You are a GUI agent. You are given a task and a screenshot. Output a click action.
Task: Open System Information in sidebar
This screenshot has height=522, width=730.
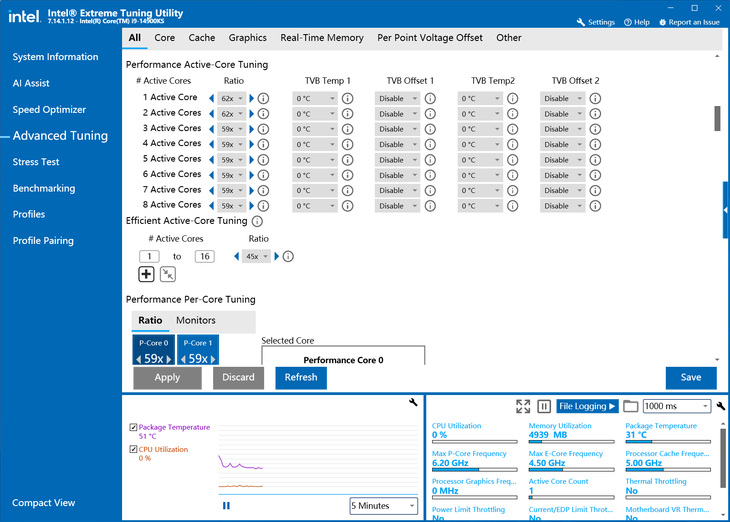(55, 57)
